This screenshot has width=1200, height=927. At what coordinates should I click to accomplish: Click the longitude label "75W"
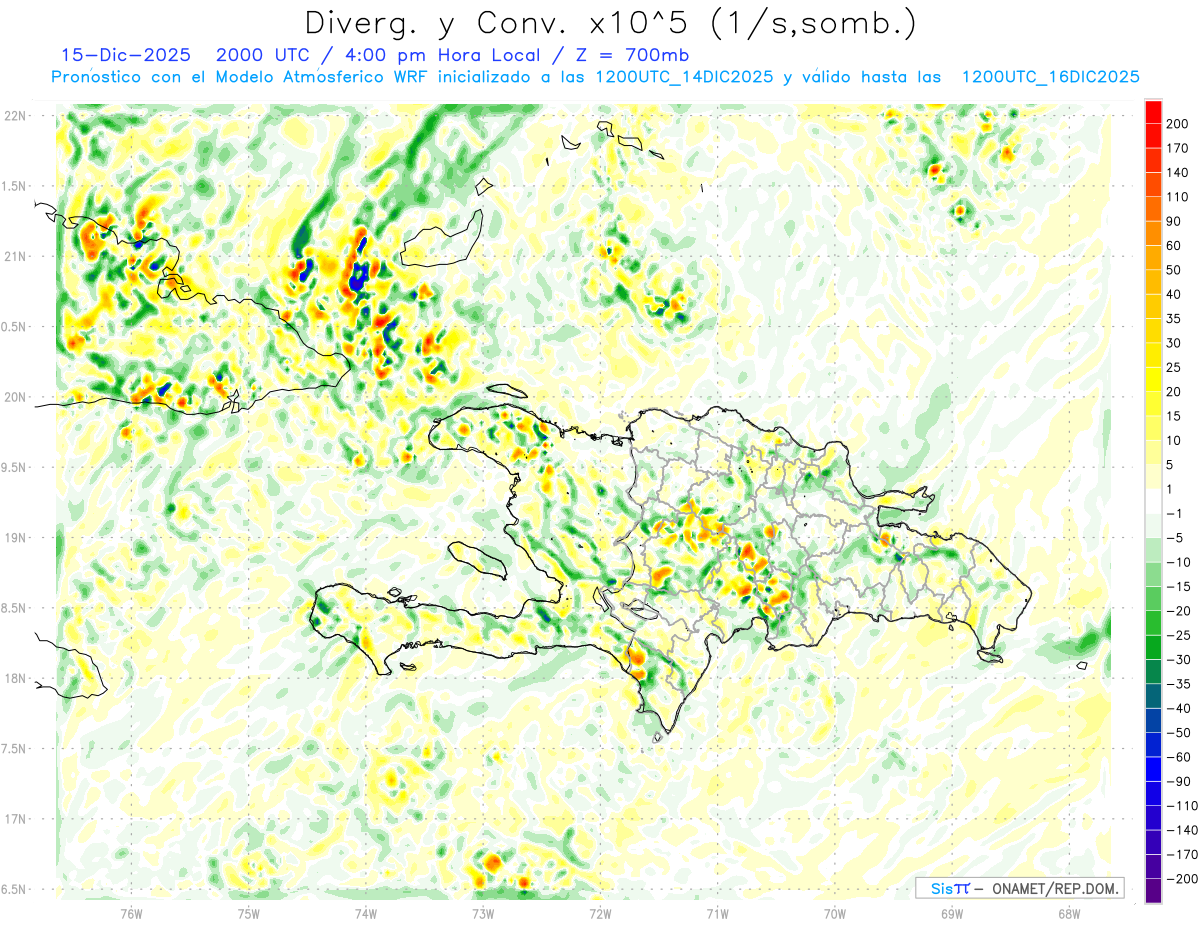(x=248, y=912)
